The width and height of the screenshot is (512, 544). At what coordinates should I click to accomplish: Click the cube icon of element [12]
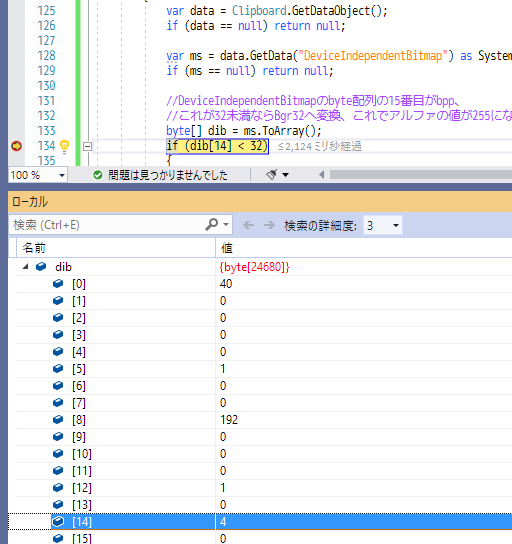click(x=58, y=487)
